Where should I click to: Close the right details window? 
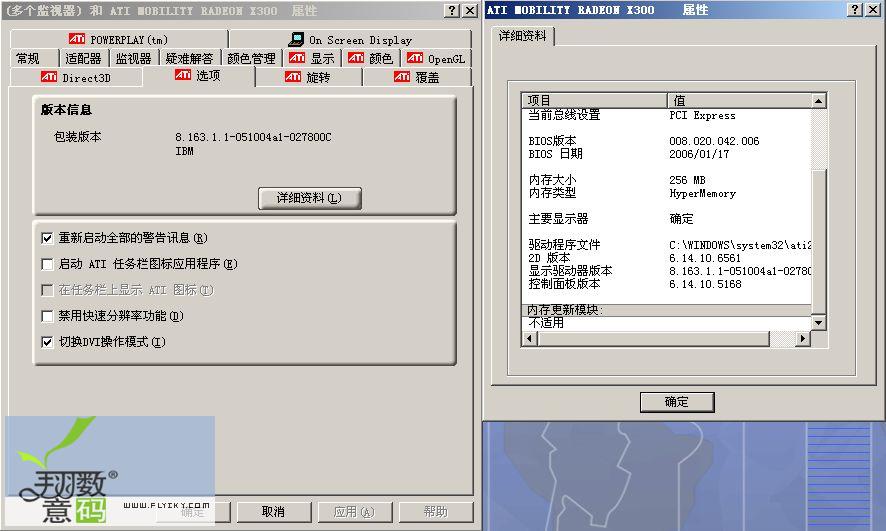click(872, 10)
